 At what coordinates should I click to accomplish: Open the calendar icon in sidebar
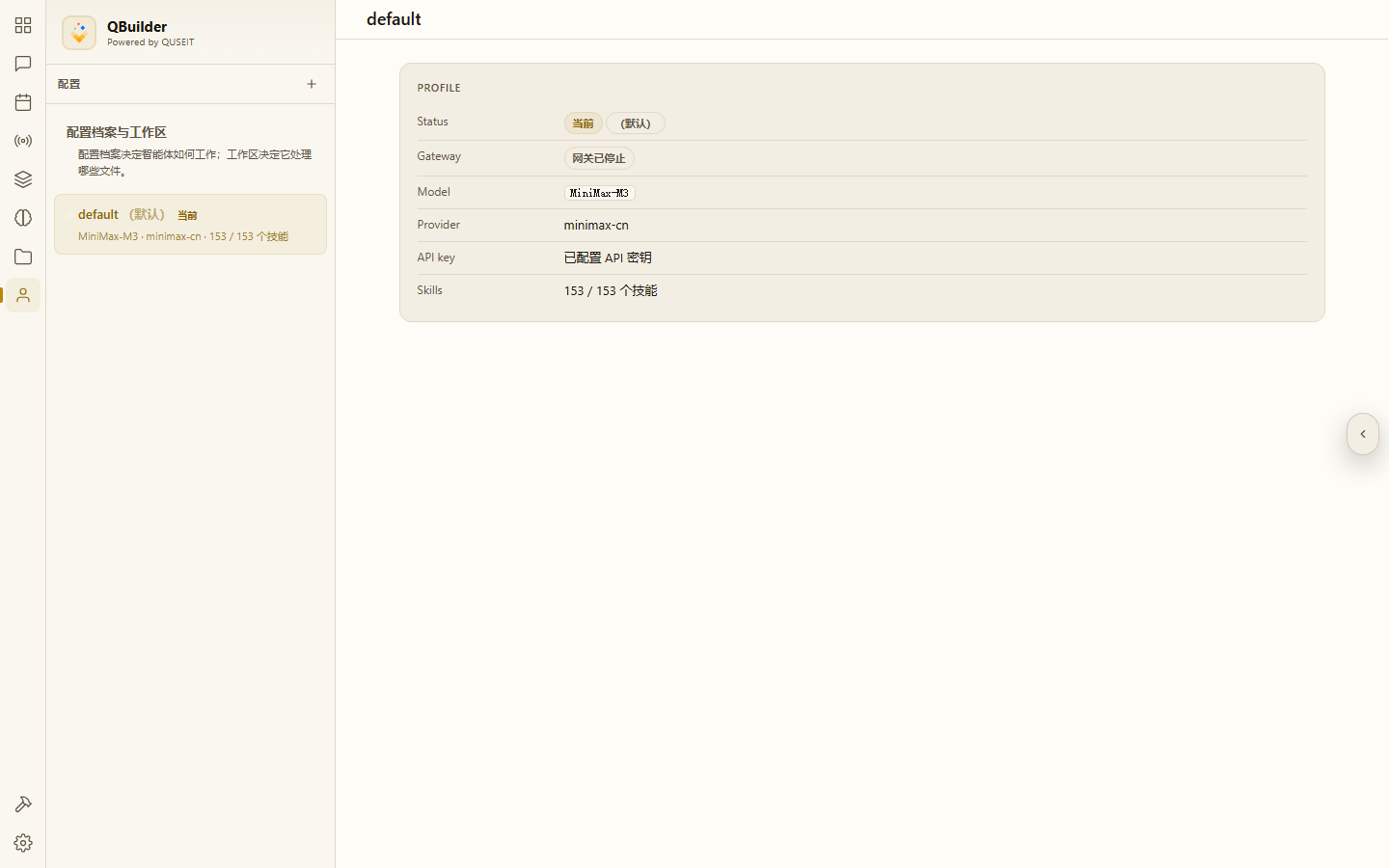(23, 102)
